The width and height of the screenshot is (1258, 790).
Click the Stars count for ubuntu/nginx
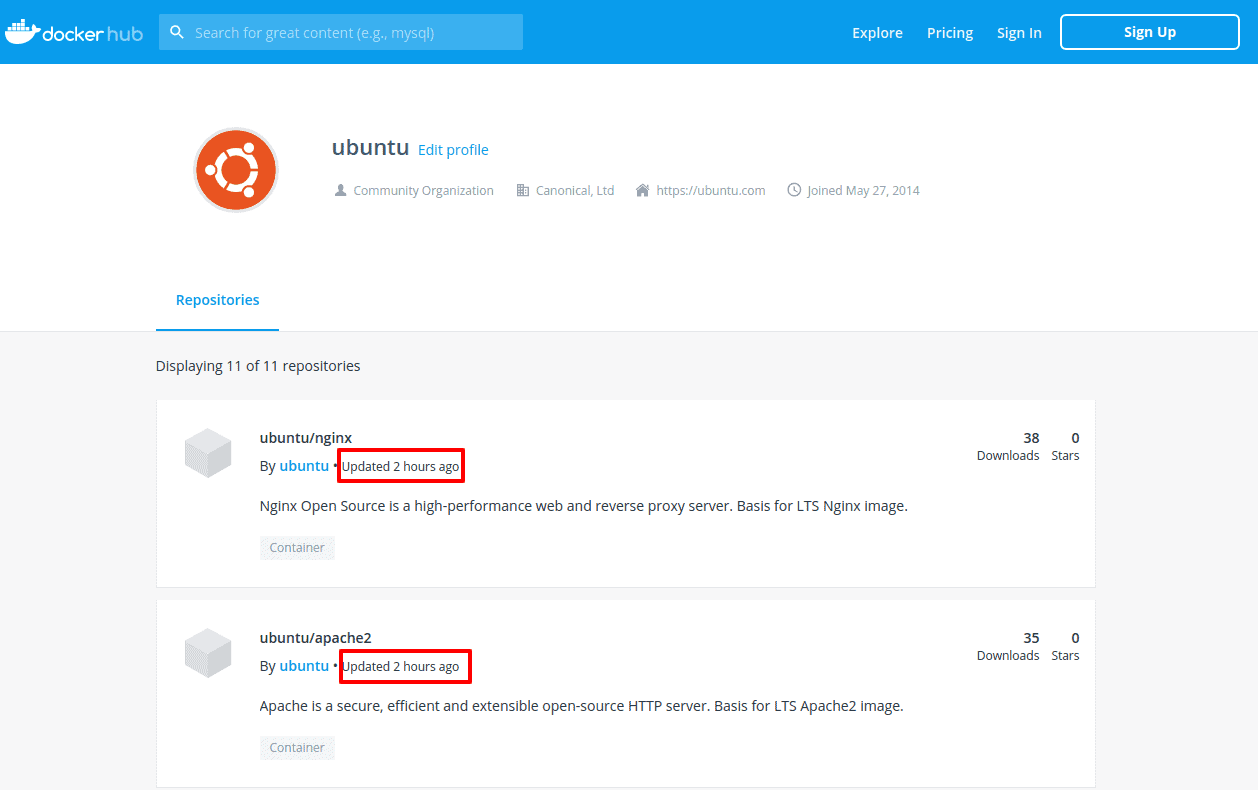pos(1066,446)
